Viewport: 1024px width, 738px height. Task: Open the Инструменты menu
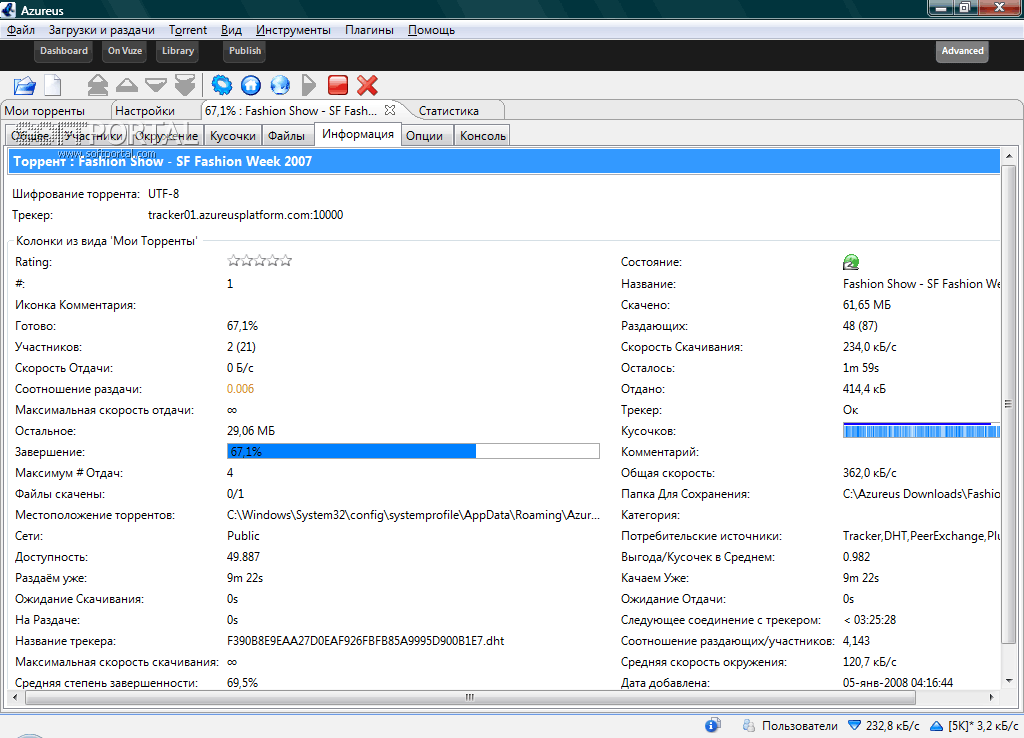293,30
